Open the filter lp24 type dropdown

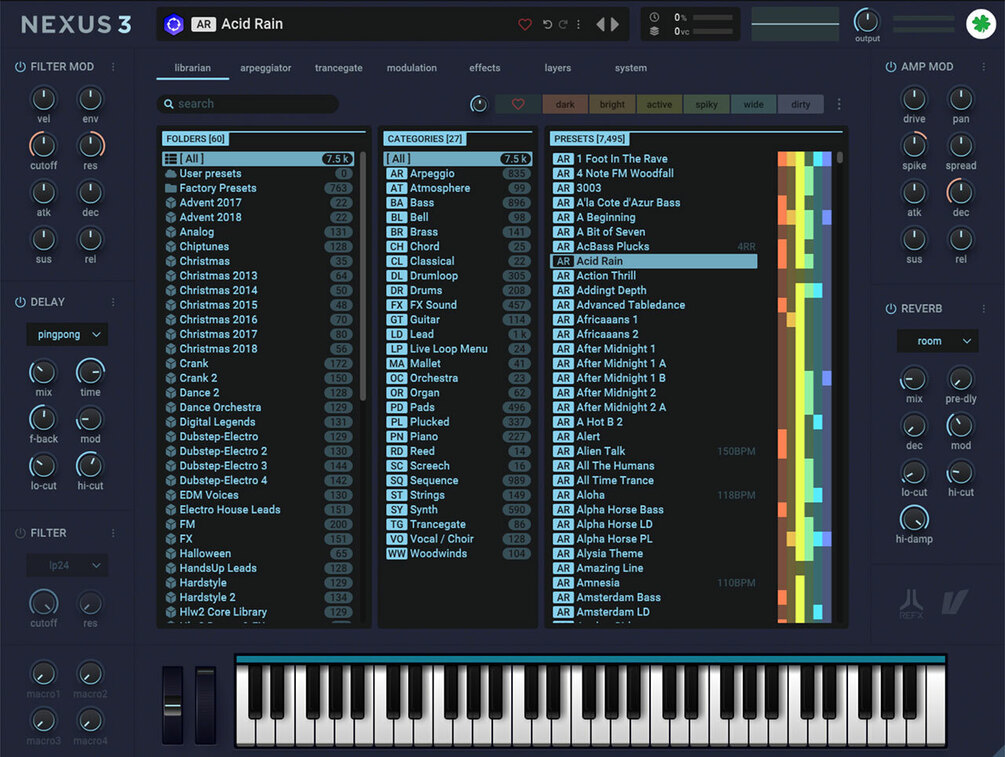(x=67, y=565)
